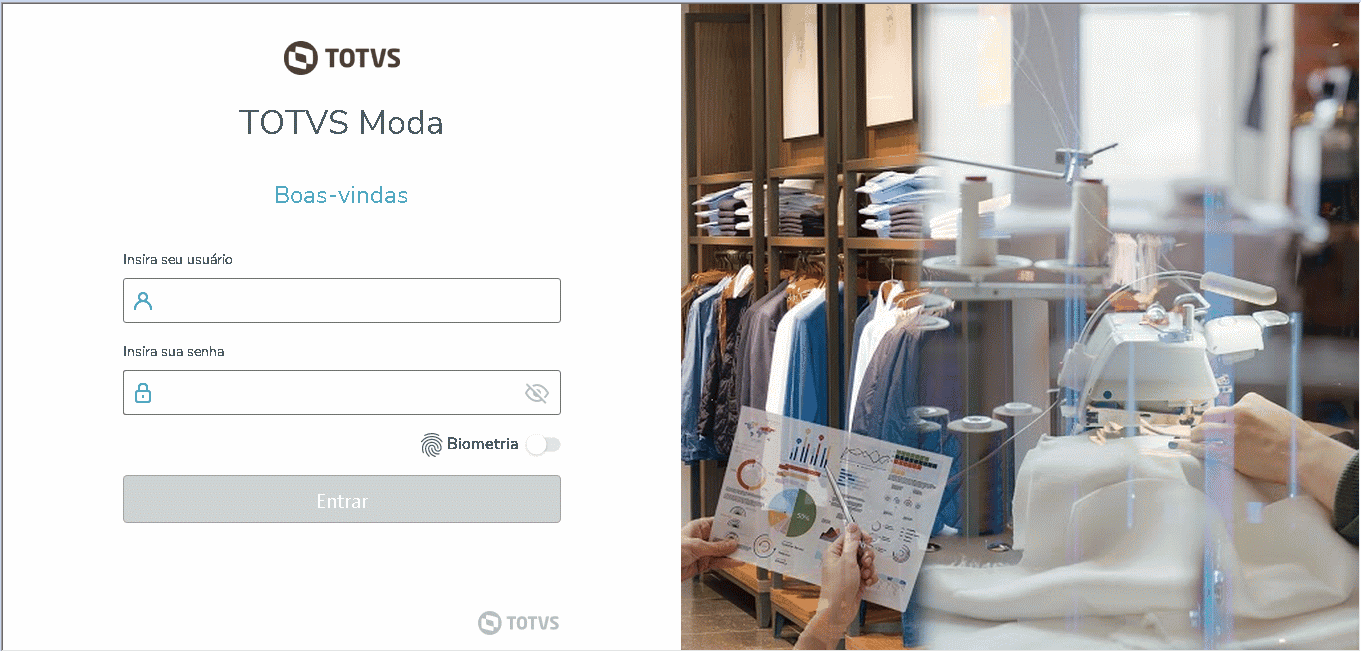Click the "Insira seu usuário" label
1361x651 pixels.
click(178, 259)
